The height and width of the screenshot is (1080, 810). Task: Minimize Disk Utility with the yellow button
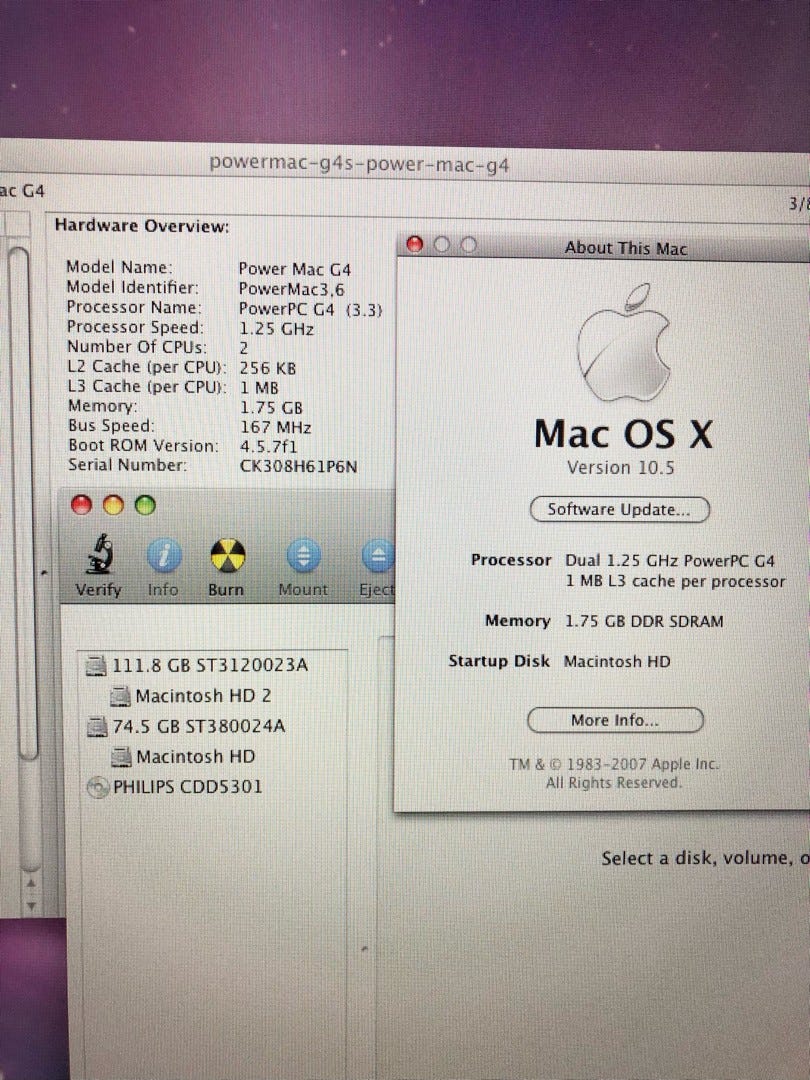(x=113, y=506)
